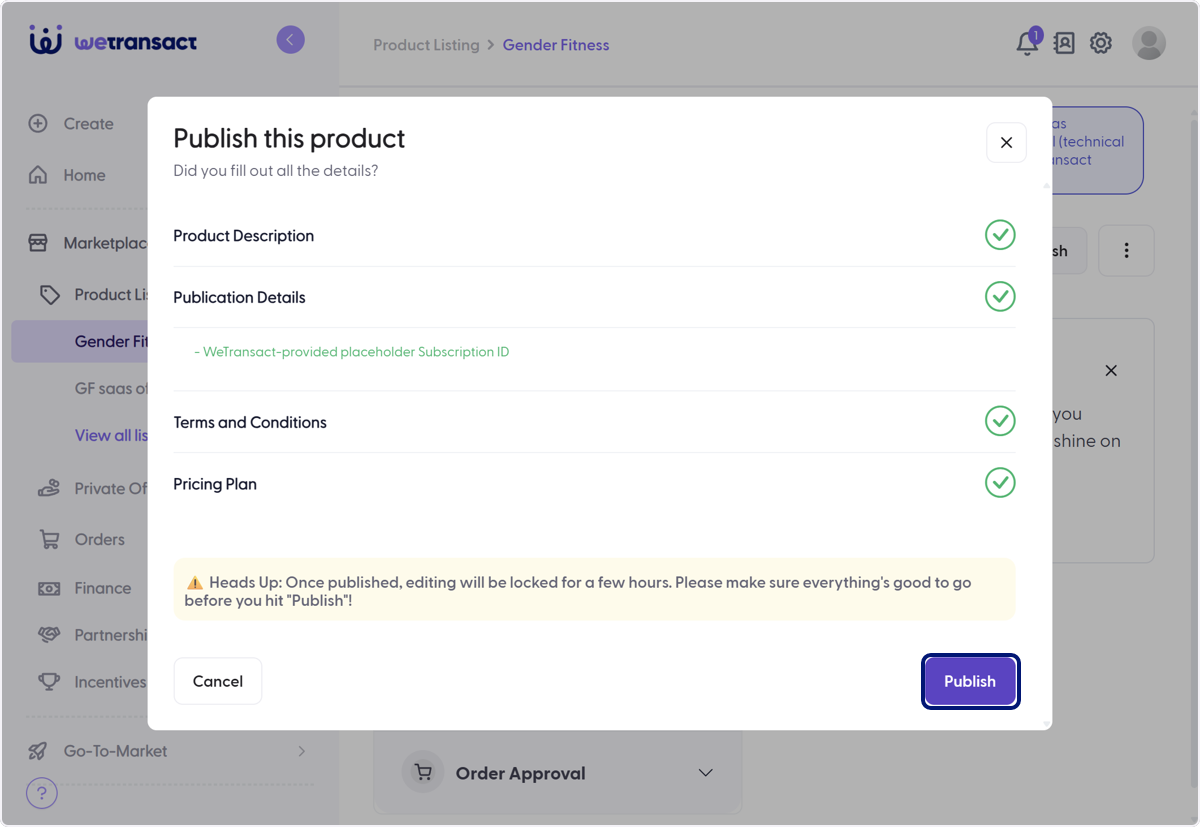Click the WeTransact-provided placeholder Subscription ID note
Viewport: 1200px width, 827px height.
[352, 352]
